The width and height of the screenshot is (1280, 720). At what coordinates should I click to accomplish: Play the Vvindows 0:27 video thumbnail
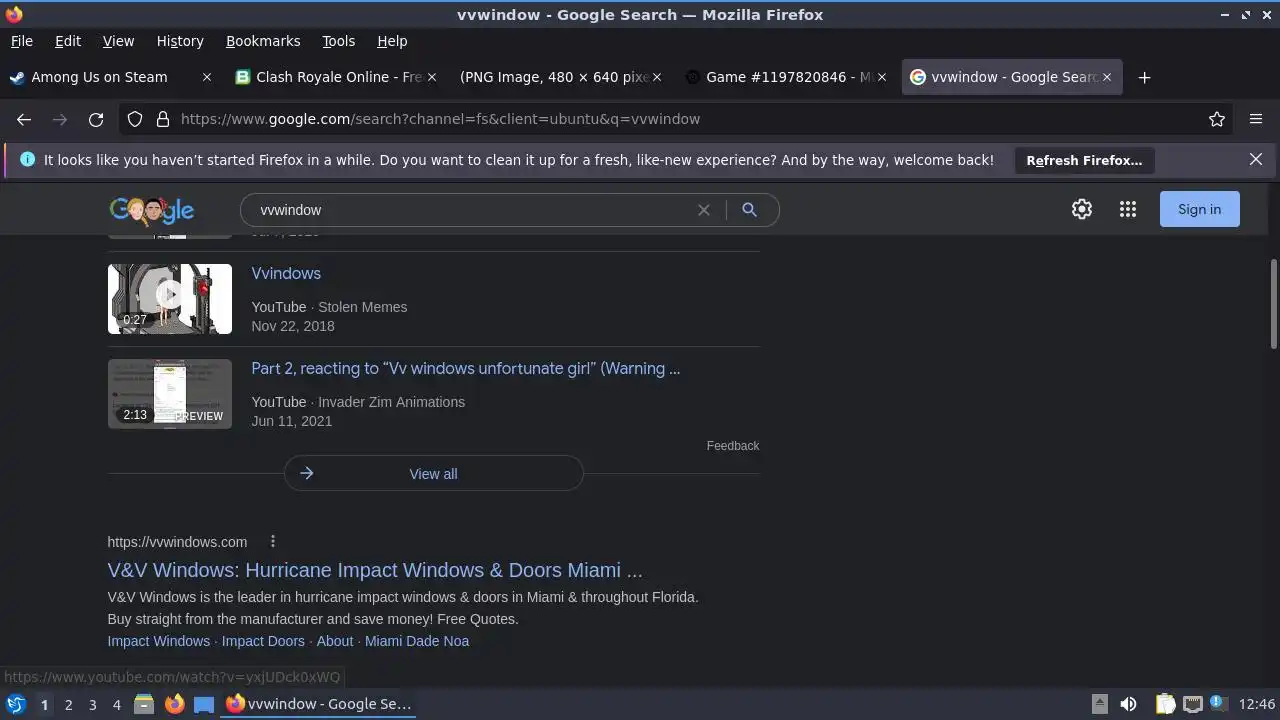click(170, 299)
